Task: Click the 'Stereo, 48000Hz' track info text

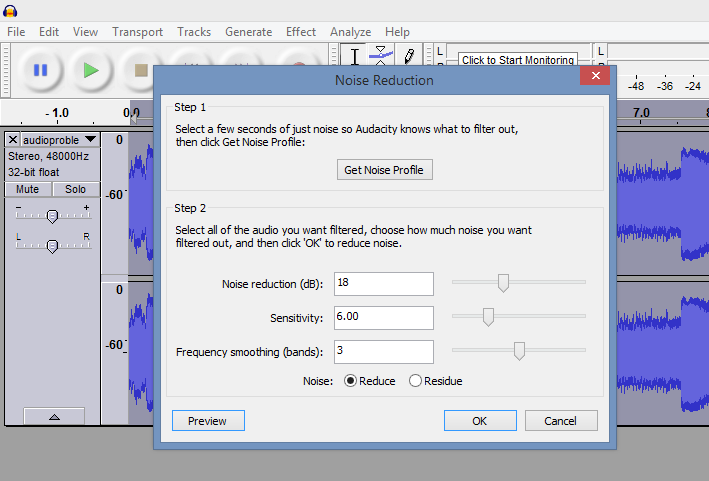Action: point(48,156)
